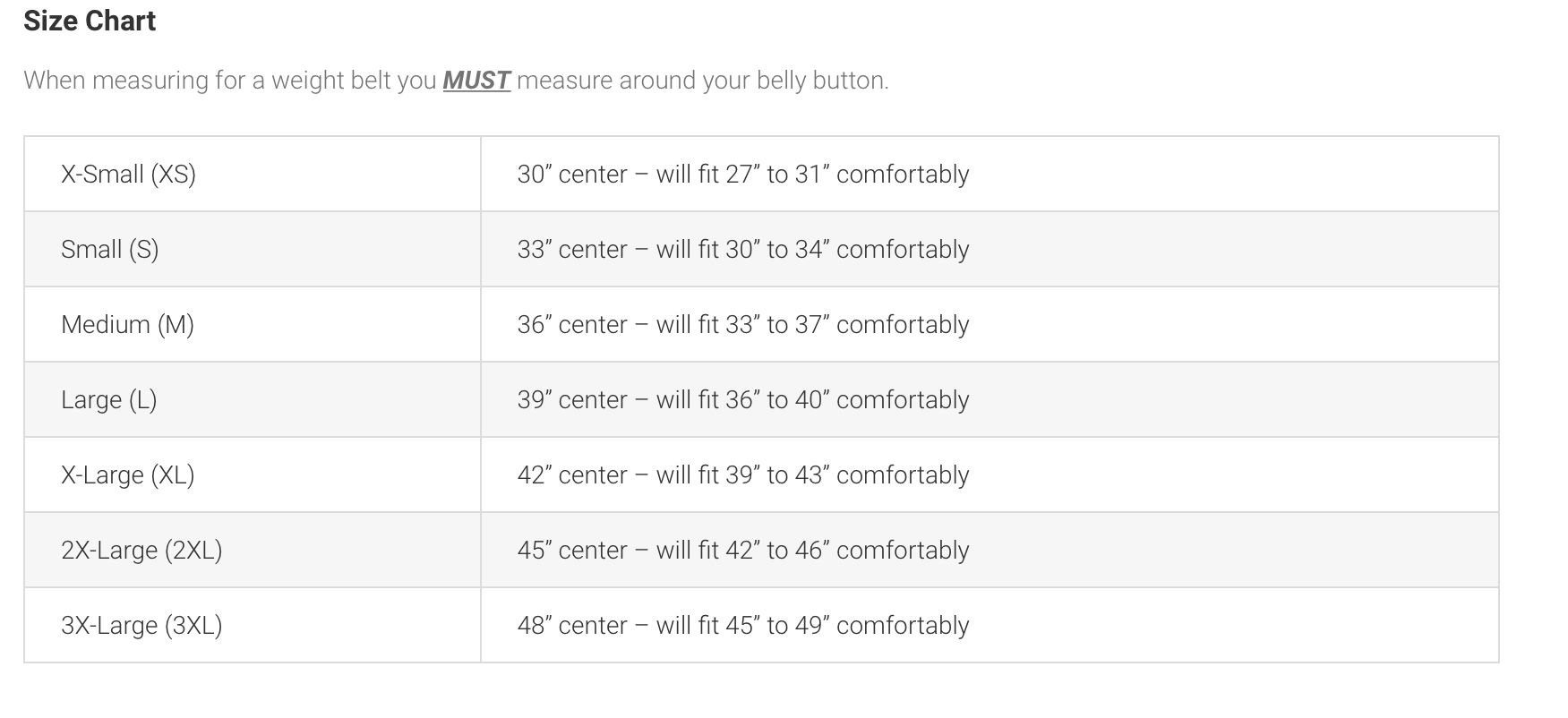Select the X-Large (XL) size cell

click(253, 474)
